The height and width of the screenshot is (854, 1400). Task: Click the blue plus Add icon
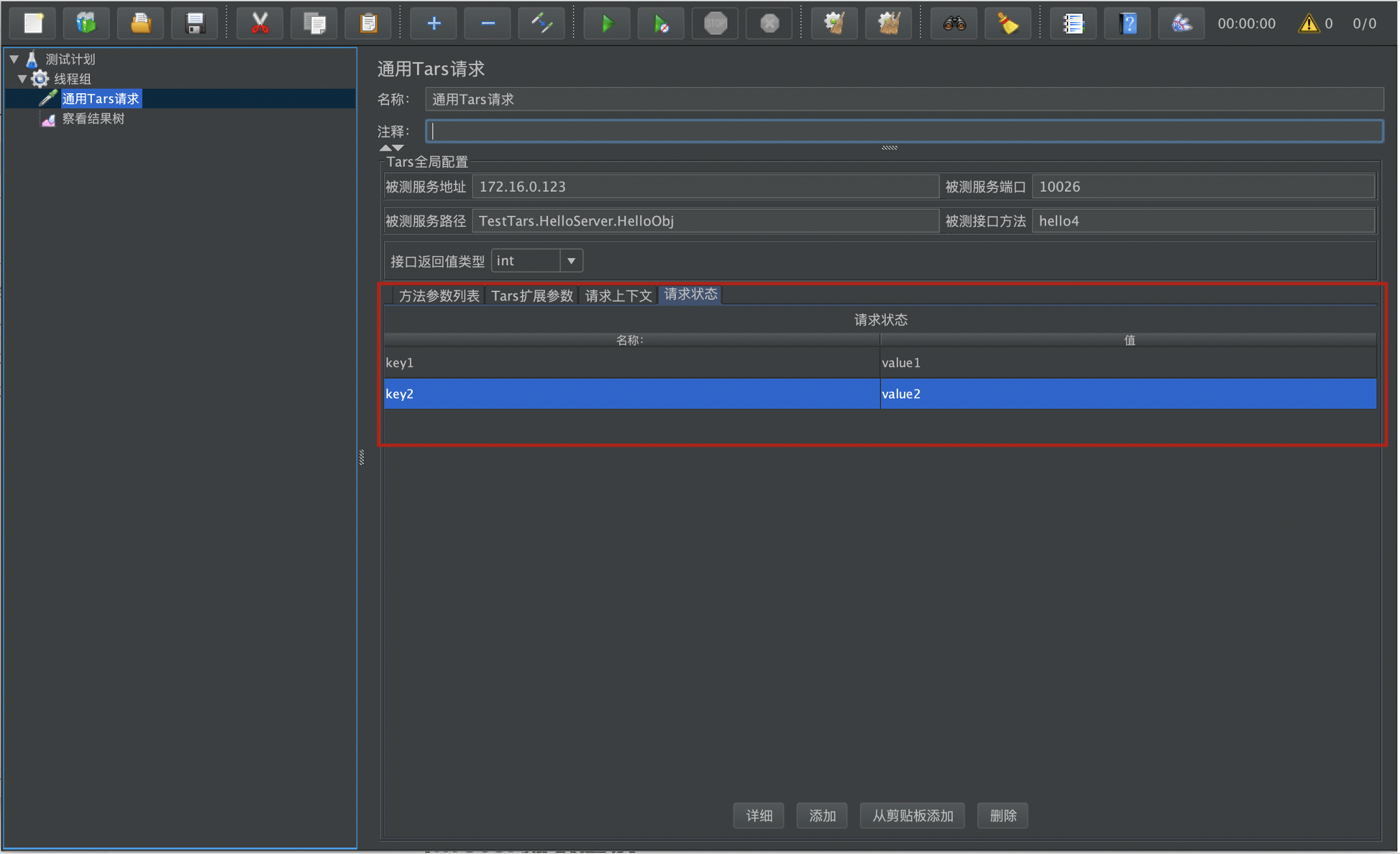(433, 23)
